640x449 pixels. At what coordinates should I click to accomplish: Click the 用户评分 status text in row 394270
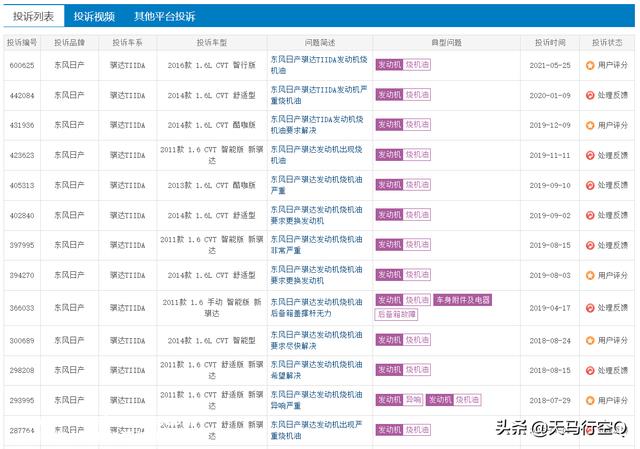tap(612, 276)
